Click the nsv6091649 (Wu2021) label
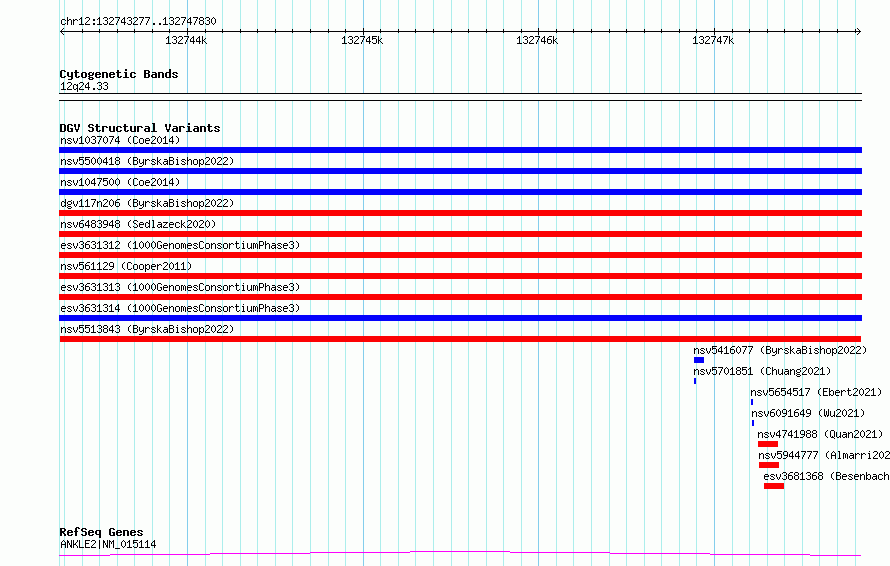 point(808,413)
